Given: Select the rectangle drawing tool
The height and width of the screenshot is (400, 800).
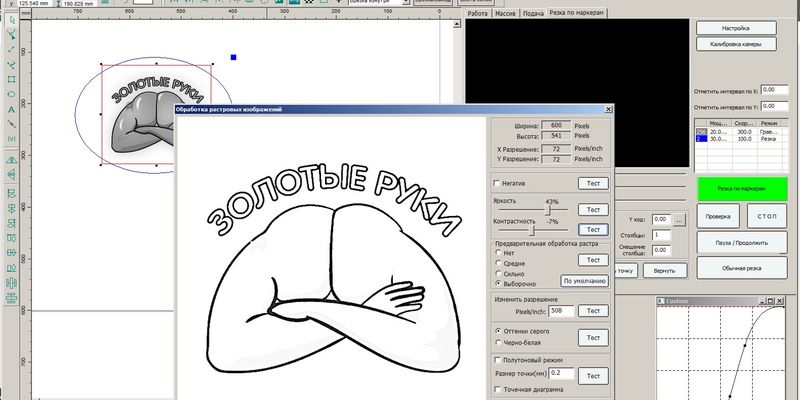Looking at the screenshot, I should click(11, 80).
